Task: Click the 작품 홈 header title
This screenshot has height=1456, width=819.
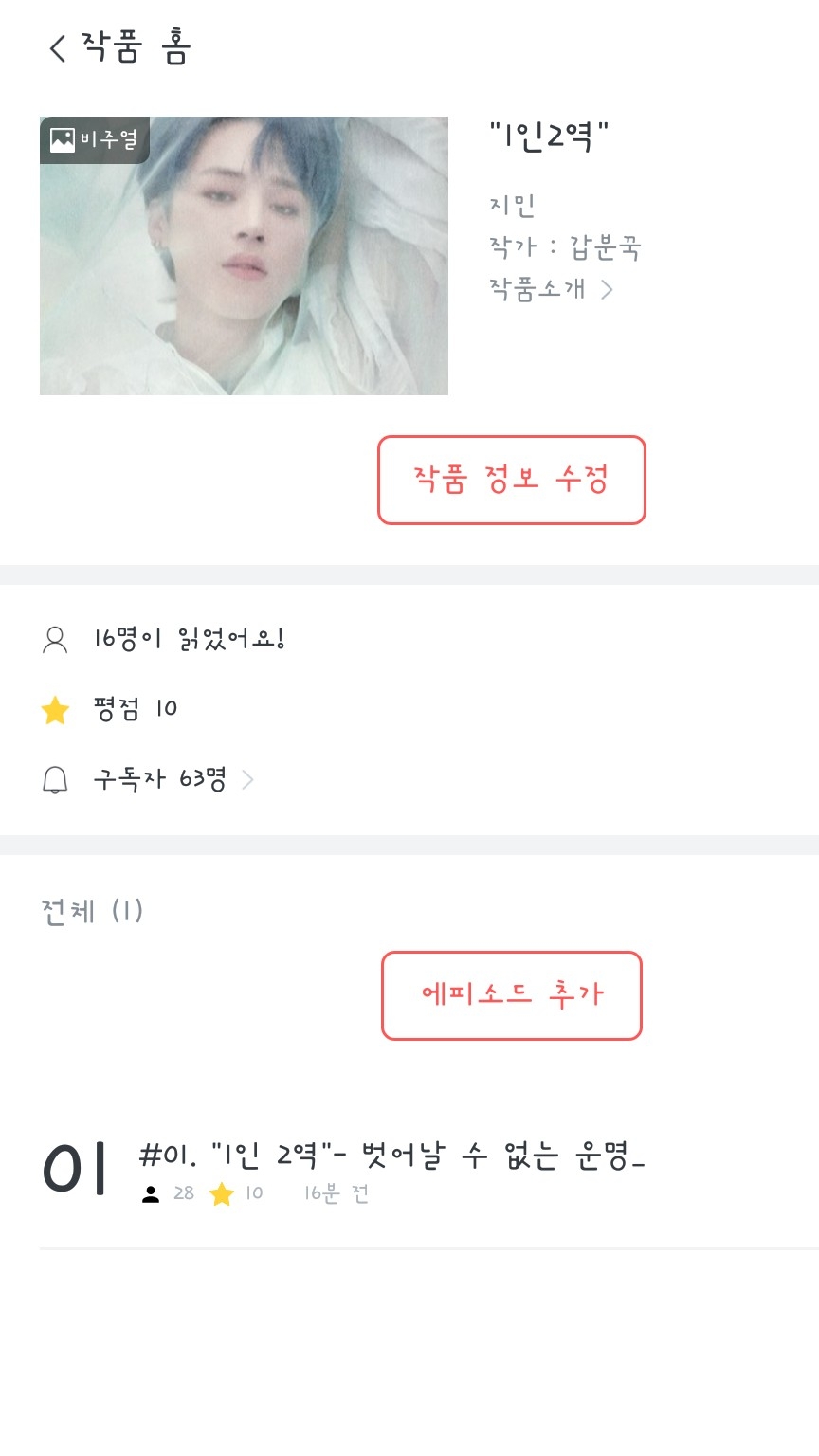Action: (136, 47)
